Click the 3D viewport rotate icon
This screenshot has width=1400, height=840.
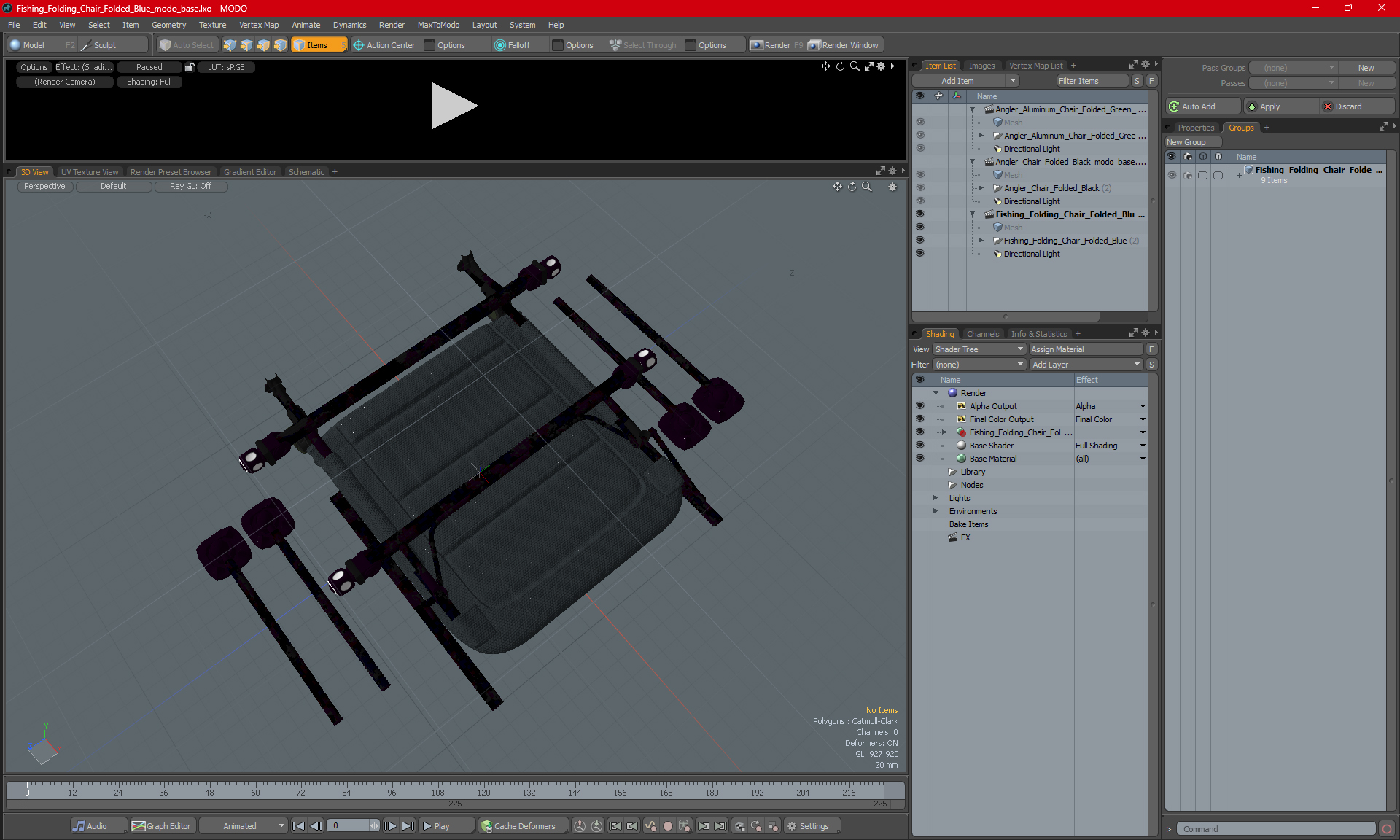[852, 187]
